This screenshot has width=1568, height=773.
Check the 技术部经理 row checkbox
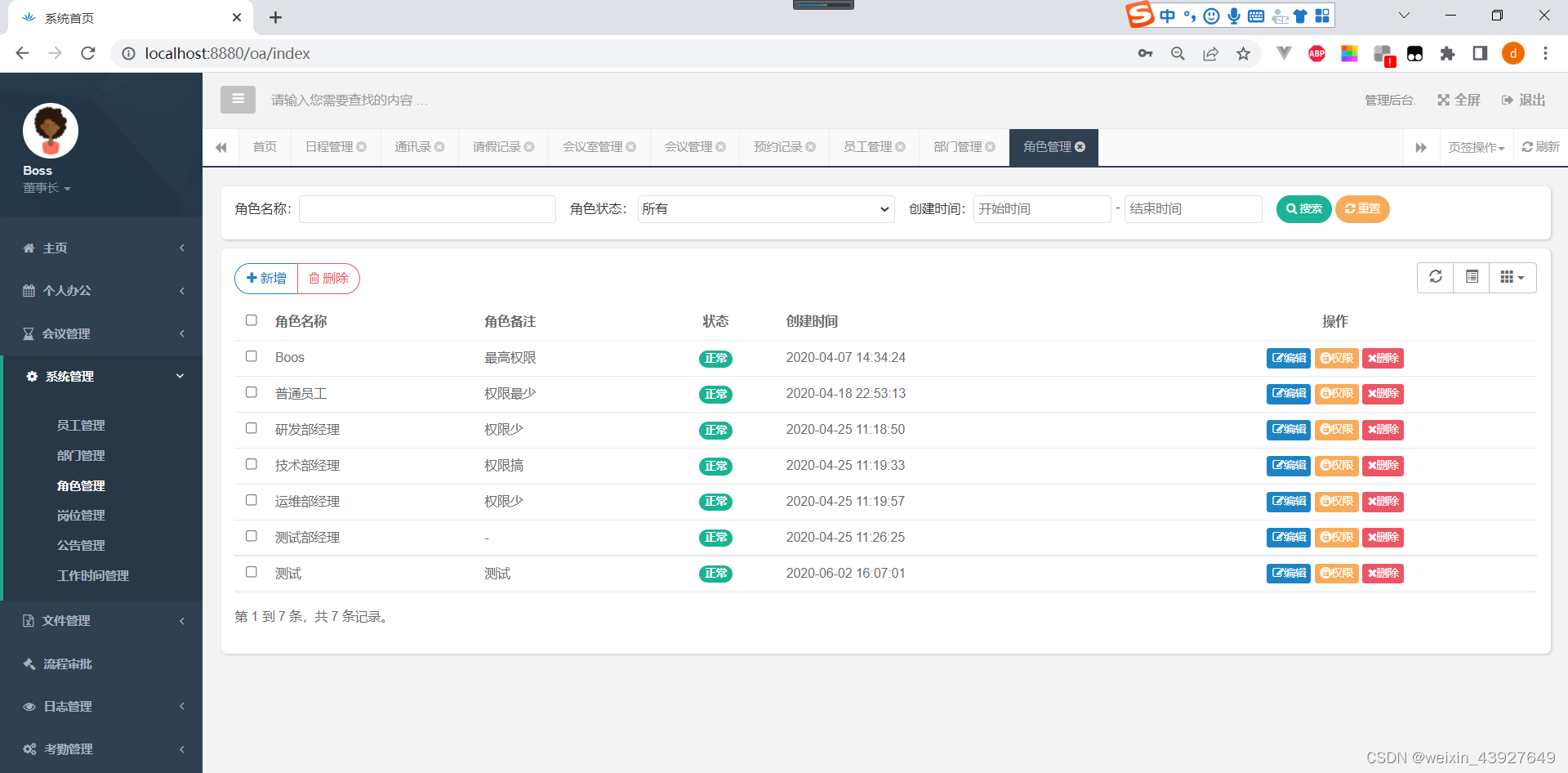[252, 464]
